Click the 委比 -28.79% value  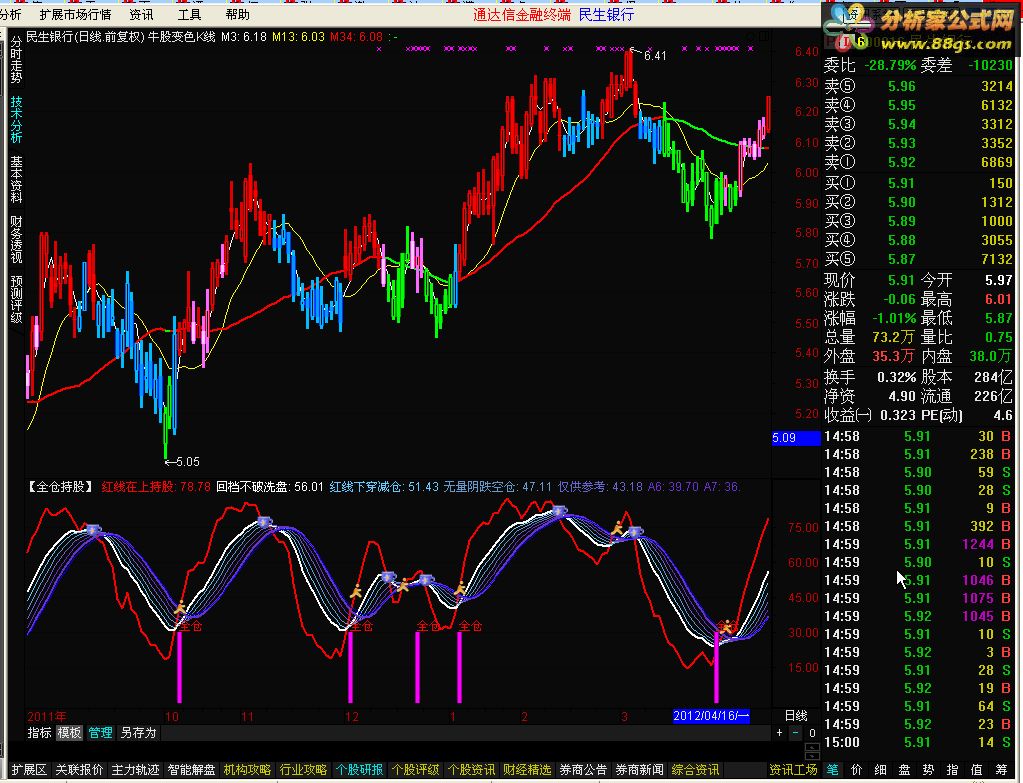pyautogui.click(x=890, y=65)
